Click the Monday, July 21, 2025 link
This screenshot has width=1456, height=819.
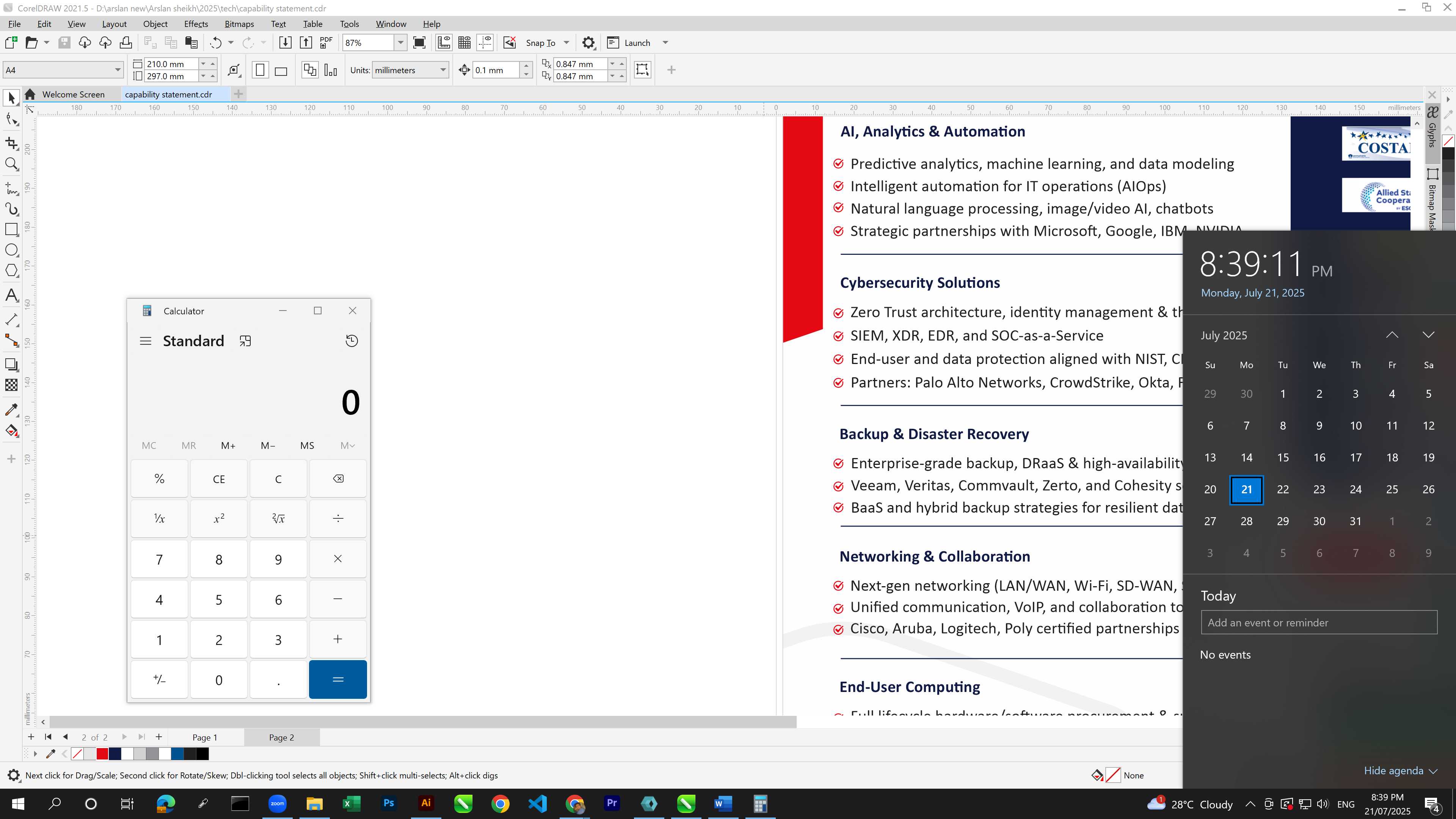tap(1252, 293)
